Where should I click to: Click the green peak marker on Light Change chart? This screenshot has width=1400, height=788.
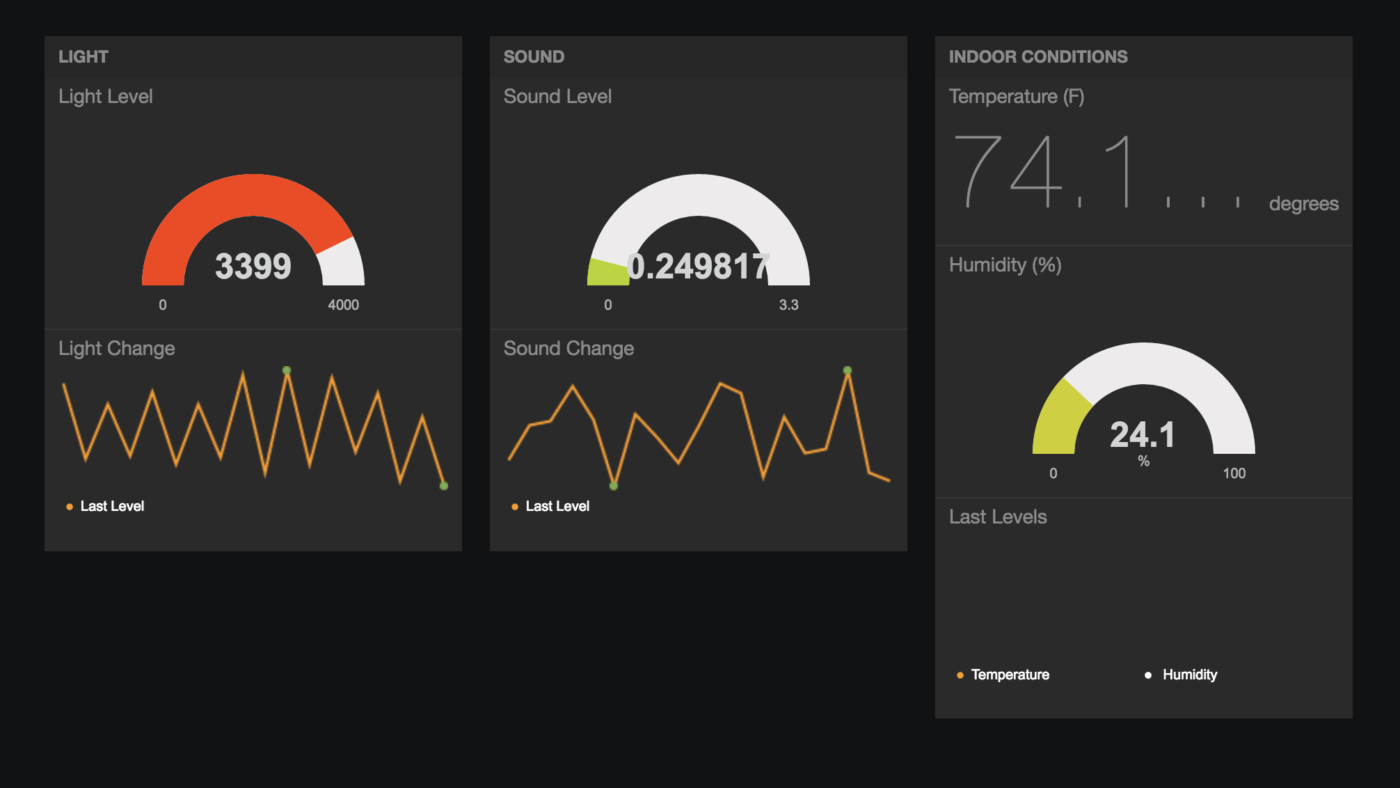[x=287, y=370]
